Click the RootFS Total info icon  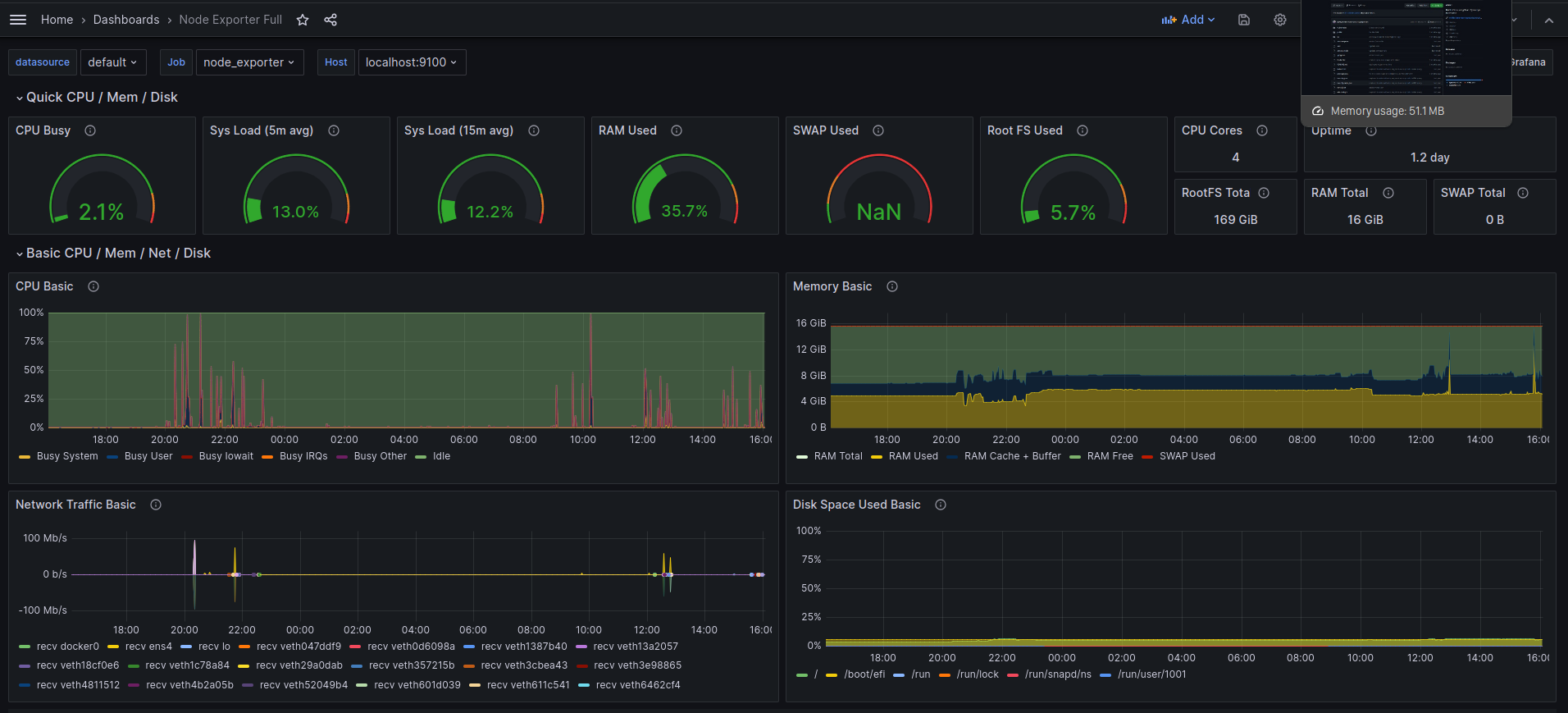(1264, 193)
